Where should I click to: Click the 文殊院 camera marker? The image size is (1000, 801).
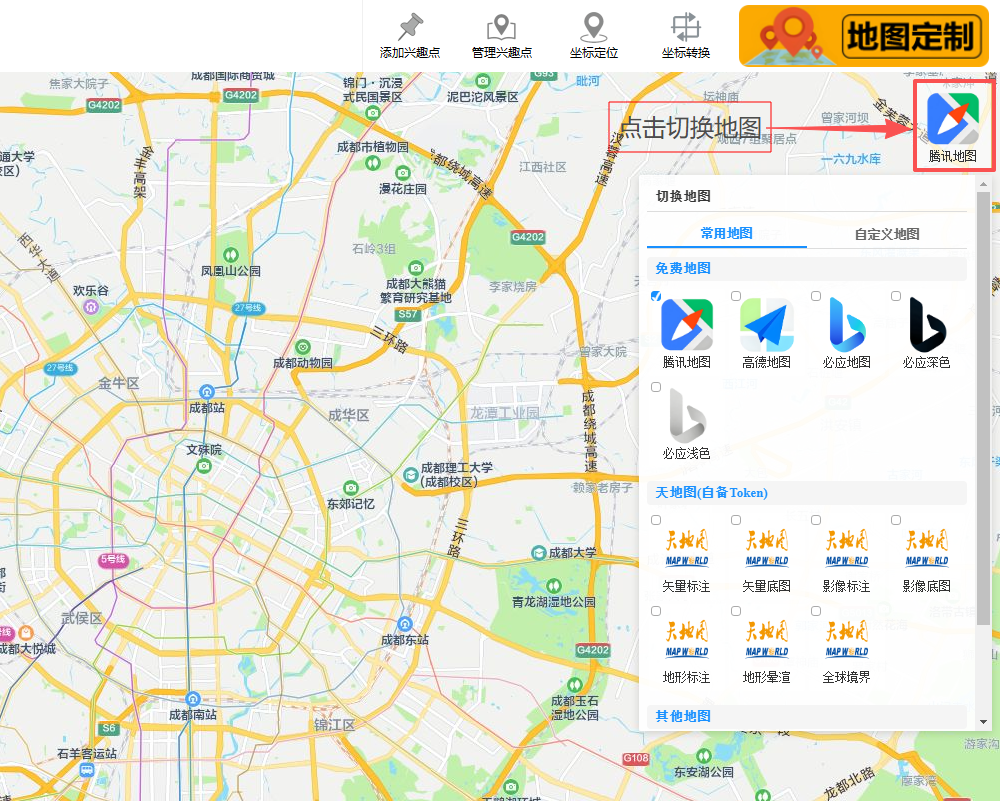click(204, 466)
